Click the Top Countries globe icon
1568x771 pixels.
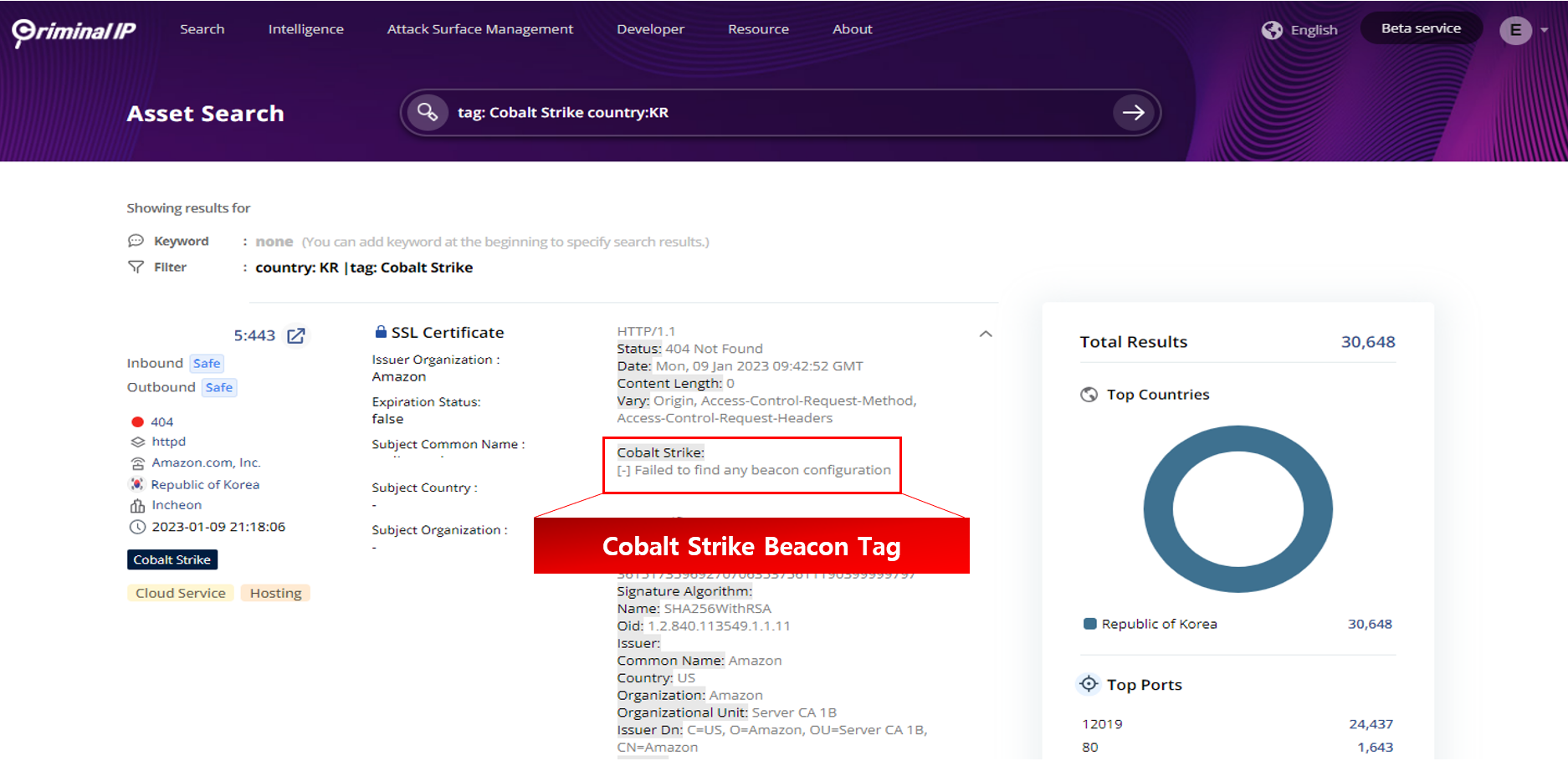[x=1089, y=395]
